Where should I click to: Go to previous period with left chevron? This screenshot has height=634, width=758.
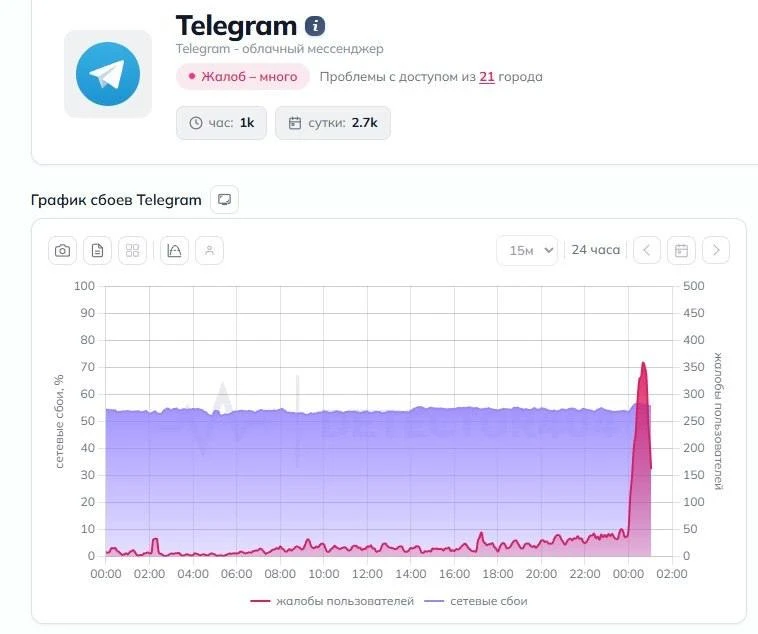647,250
